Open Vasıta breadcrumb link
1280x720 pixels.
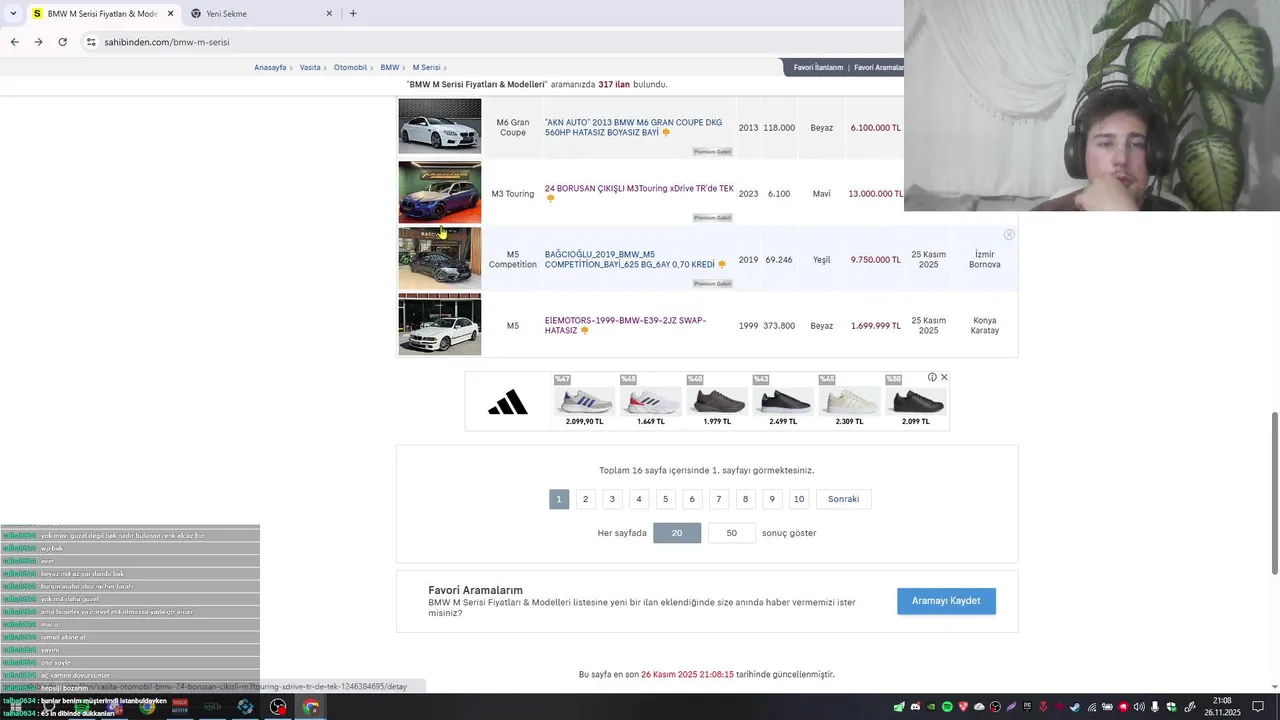[310, 67]
